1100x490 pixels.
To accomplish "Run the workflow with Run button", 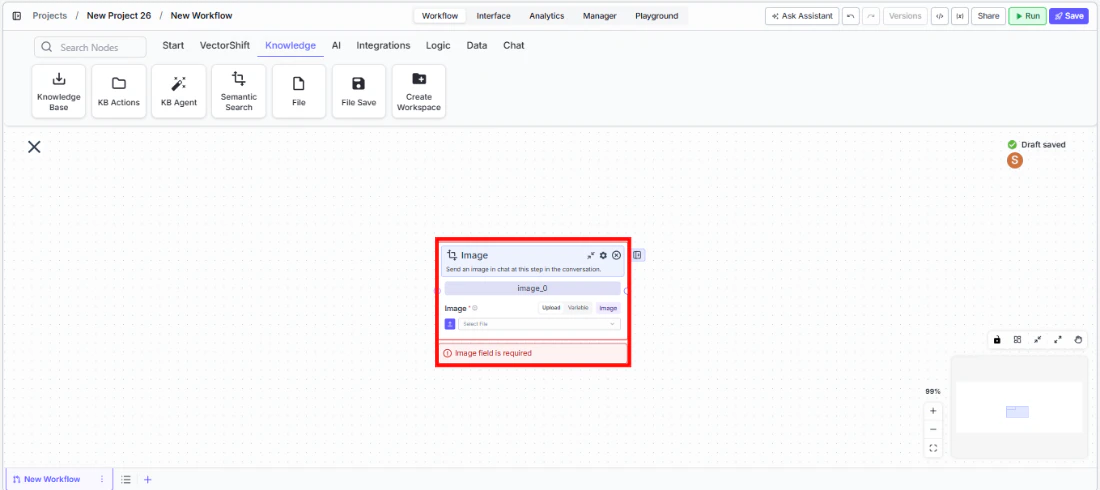I will click(1028, 15).
